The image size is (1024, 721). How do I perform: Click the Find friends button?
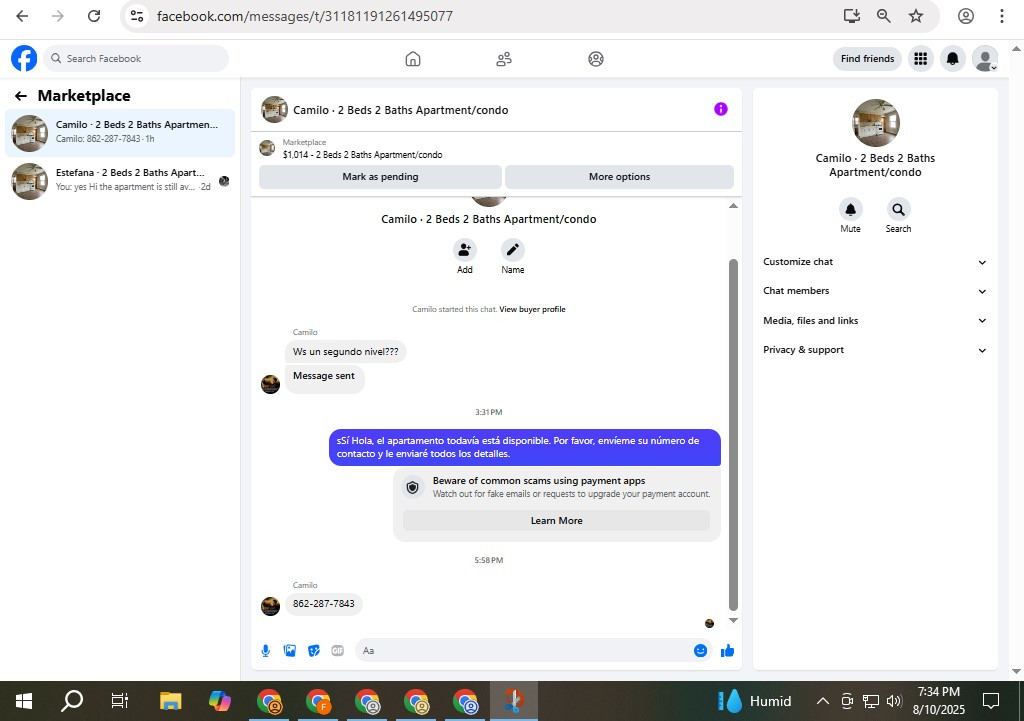click(867, 59)
